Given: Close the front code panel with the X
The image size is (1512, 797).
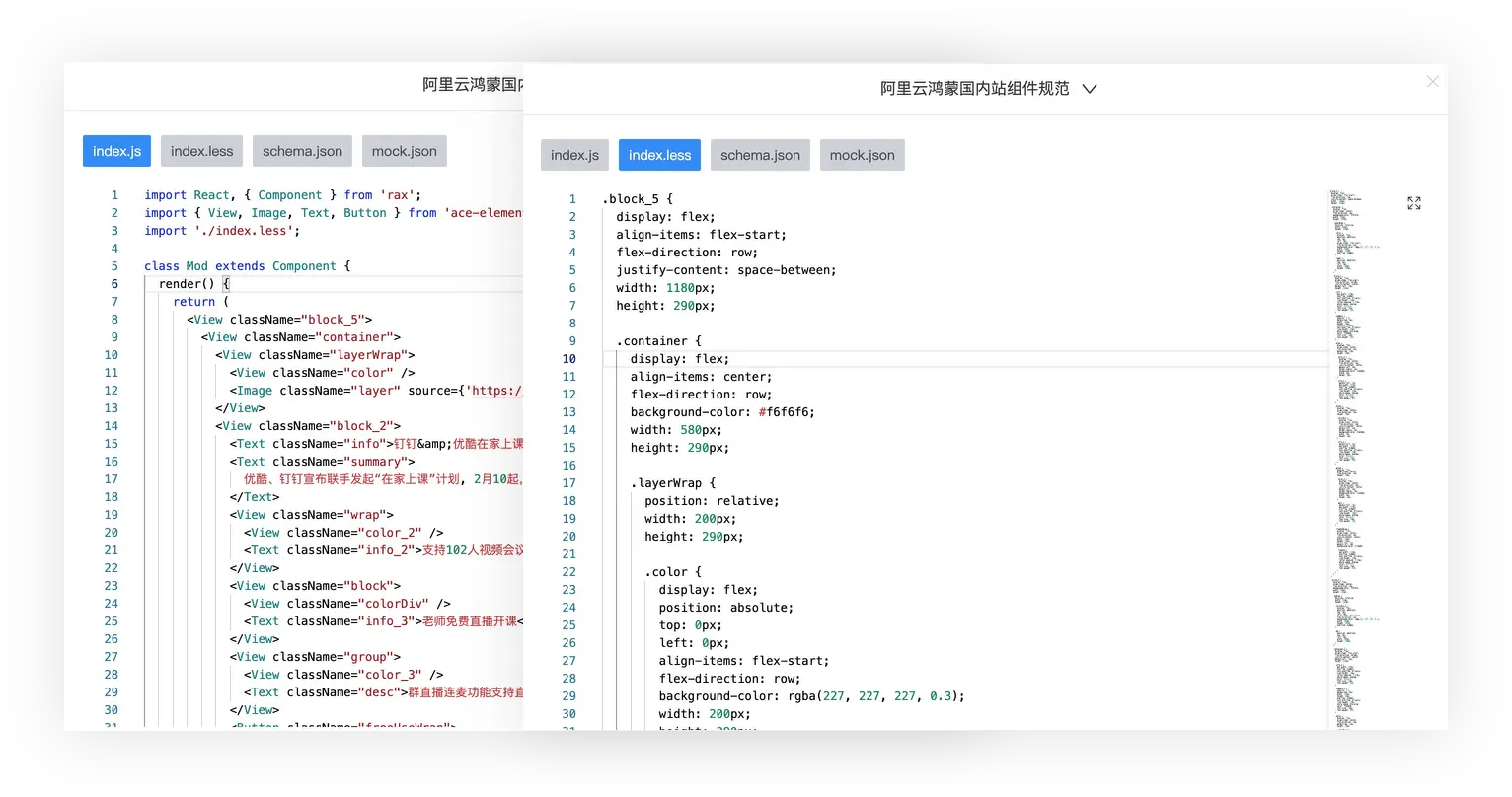Looking at the screenshot, I should coord(1432,82).
